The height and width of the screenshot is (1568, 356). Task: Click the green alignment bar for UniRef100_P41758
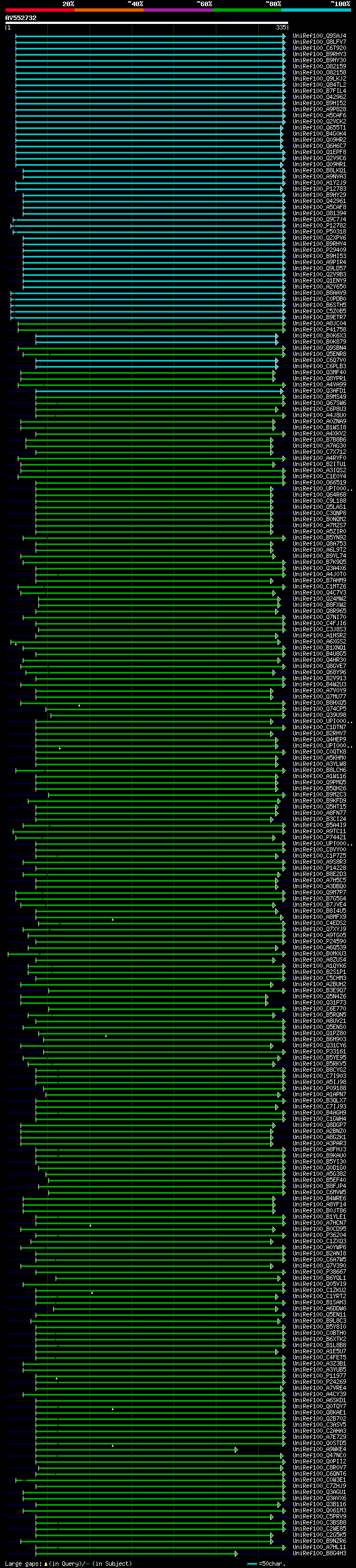coord(151,330)
